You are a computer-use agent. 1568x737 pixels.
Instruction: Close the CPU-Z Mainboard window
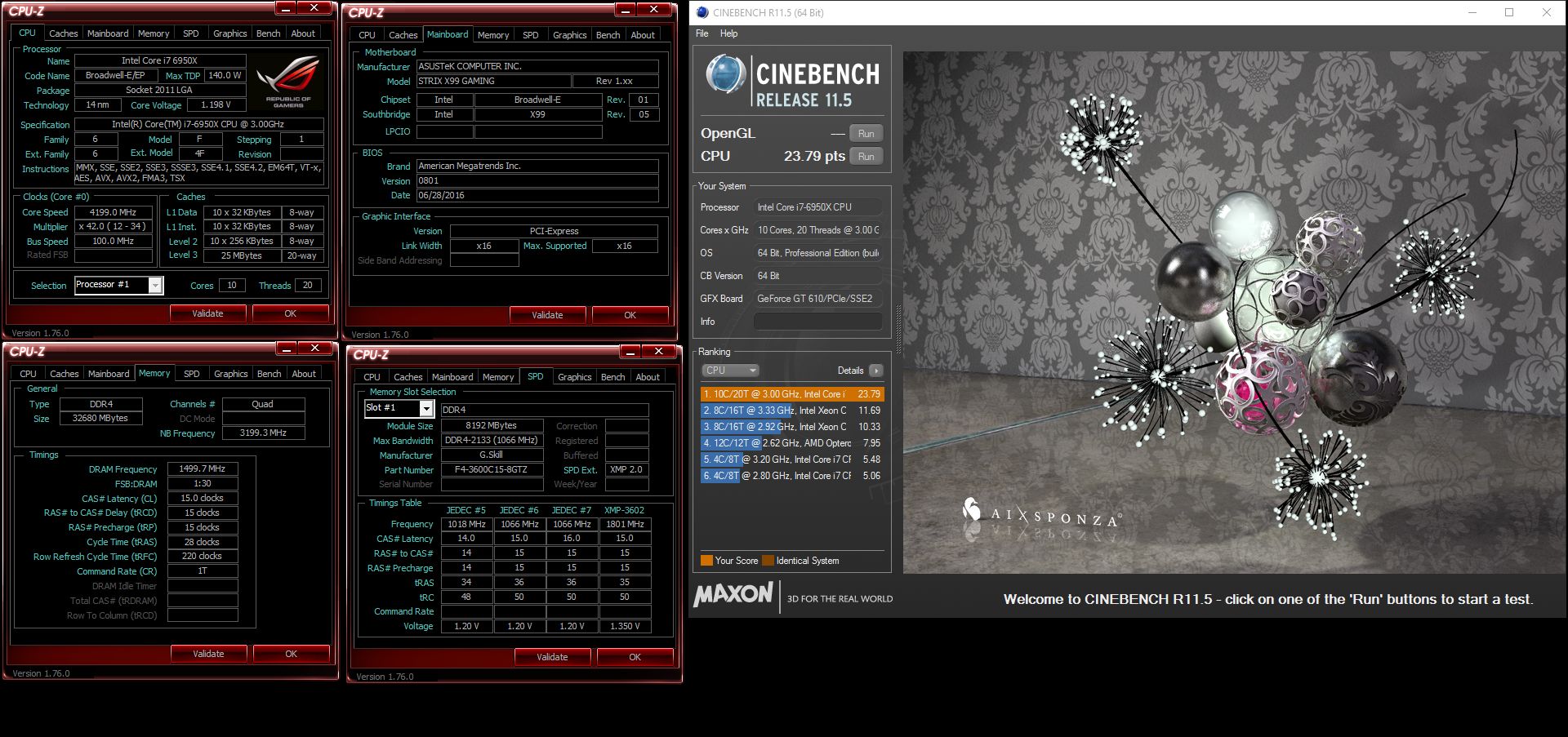click(654, 9)
